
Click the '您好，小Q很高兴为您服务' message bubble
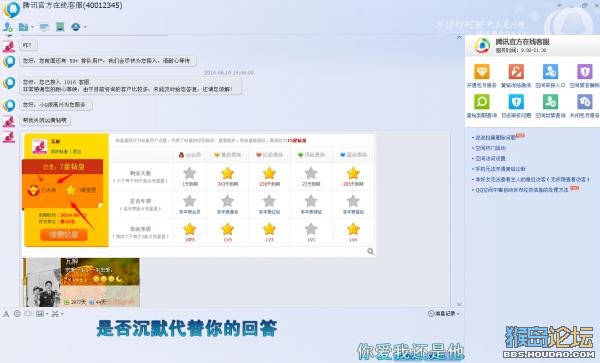[x=56, y=104]
